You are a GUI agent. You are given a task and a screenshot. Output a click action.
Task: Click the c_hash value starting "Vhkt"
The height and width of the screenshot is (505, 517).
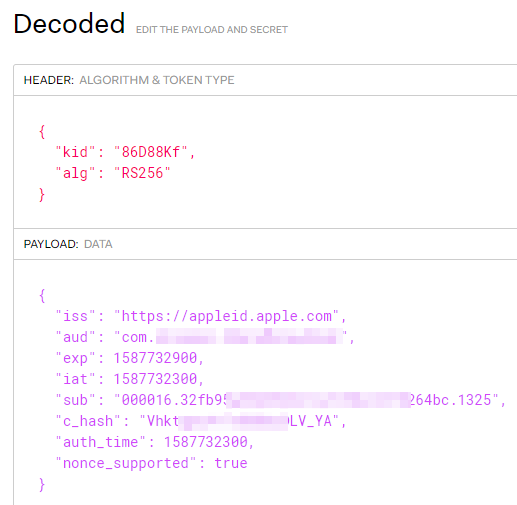(239, 421)
